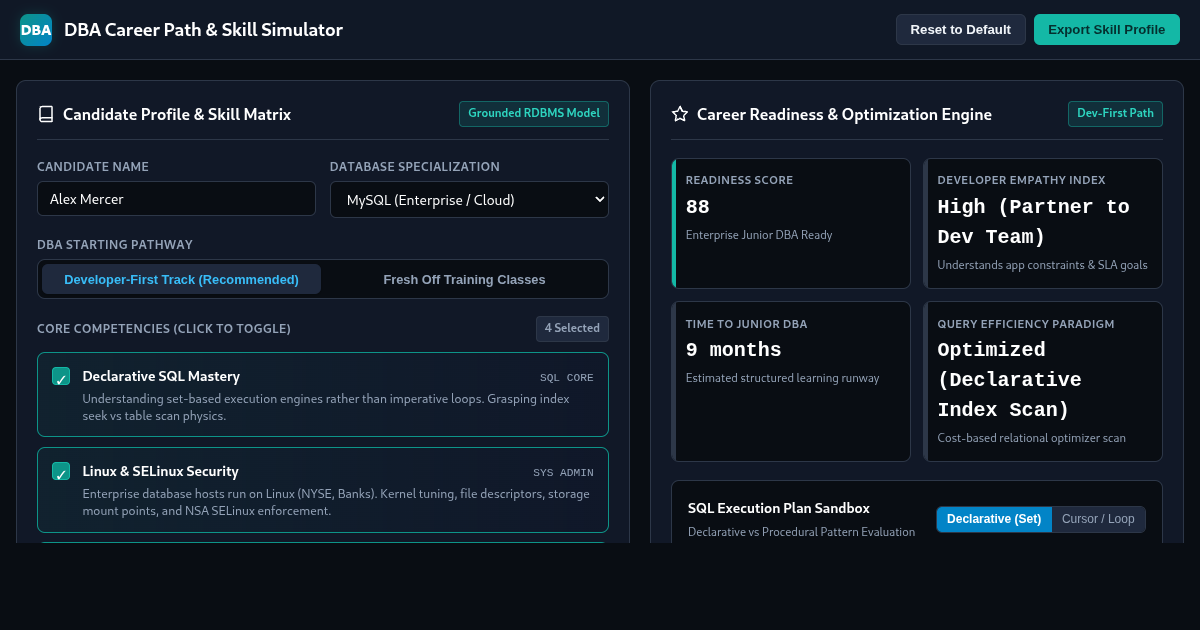Click the SQL CORE tag label
1200x630 pixels.
click(567, 378)
